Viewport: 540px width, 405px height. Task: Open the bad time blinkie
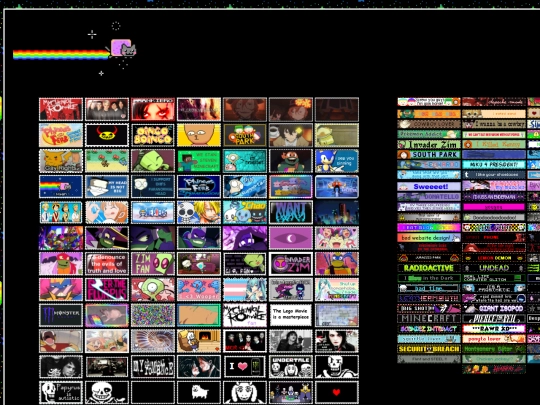(x=429, y=288)
